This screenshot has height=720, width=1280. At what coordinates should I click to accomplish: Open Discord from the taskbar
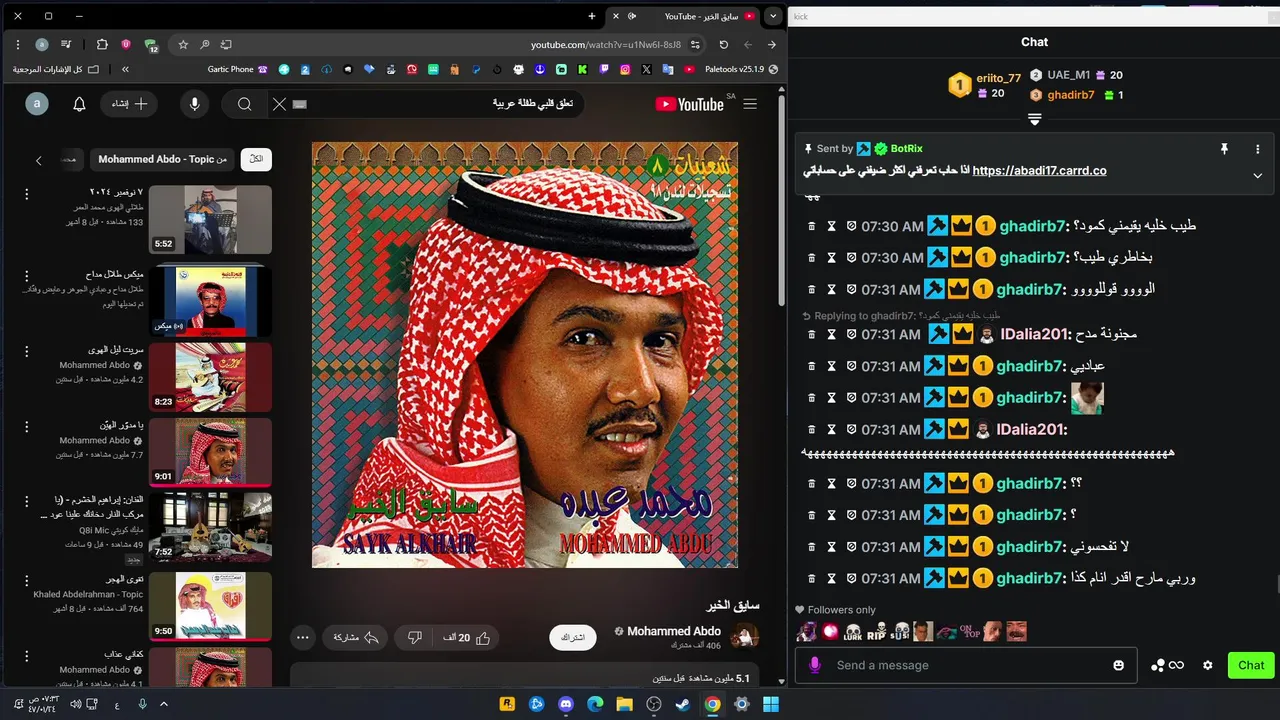point(565,704)
